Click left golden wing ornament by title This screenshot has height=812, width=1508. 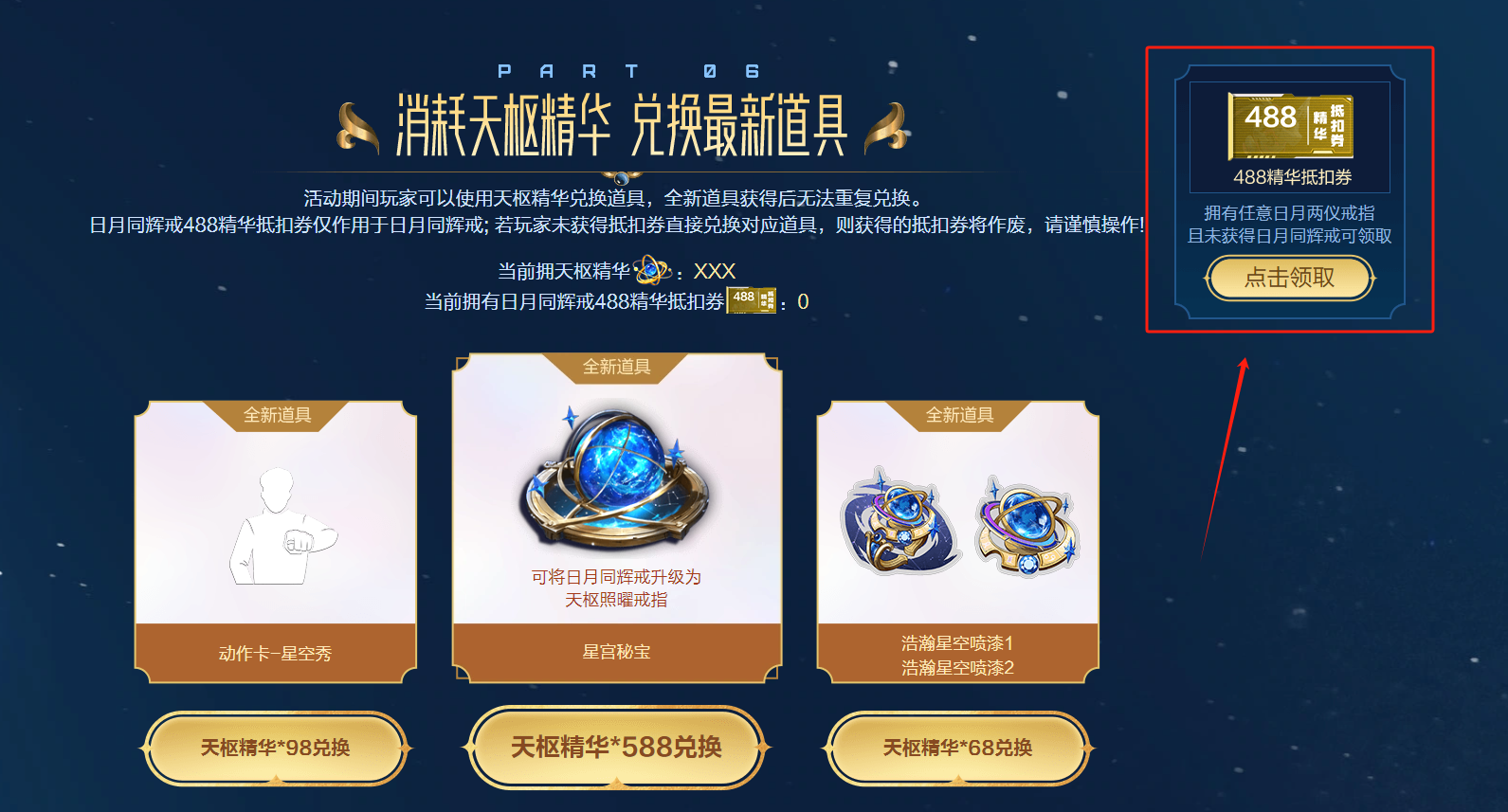pos(357,127)
